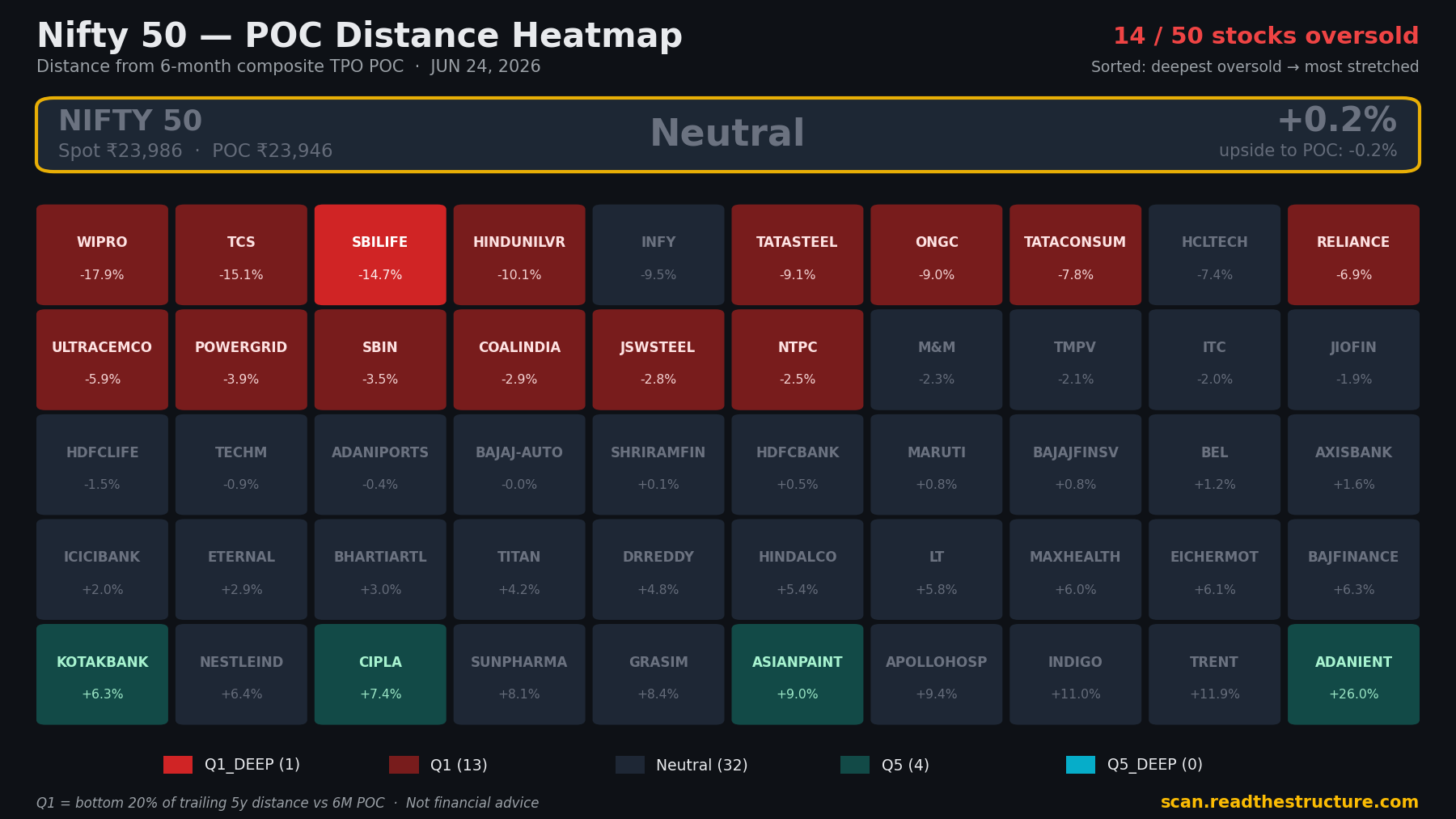Select the ADANIENT tile
This screenshot has width=1456, height=819.
1354,674
